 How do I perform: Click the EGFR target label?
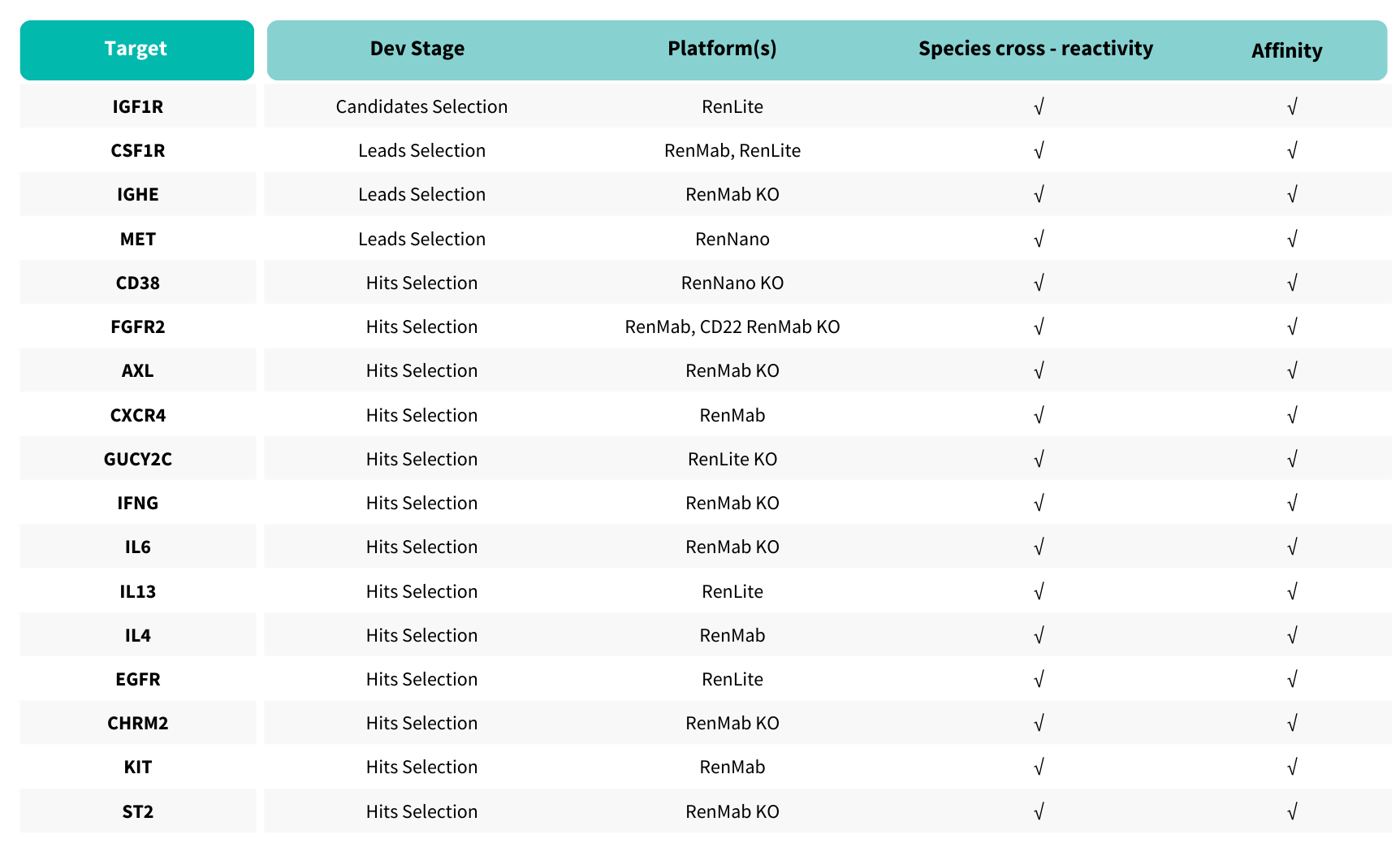(x=138, y=679)
